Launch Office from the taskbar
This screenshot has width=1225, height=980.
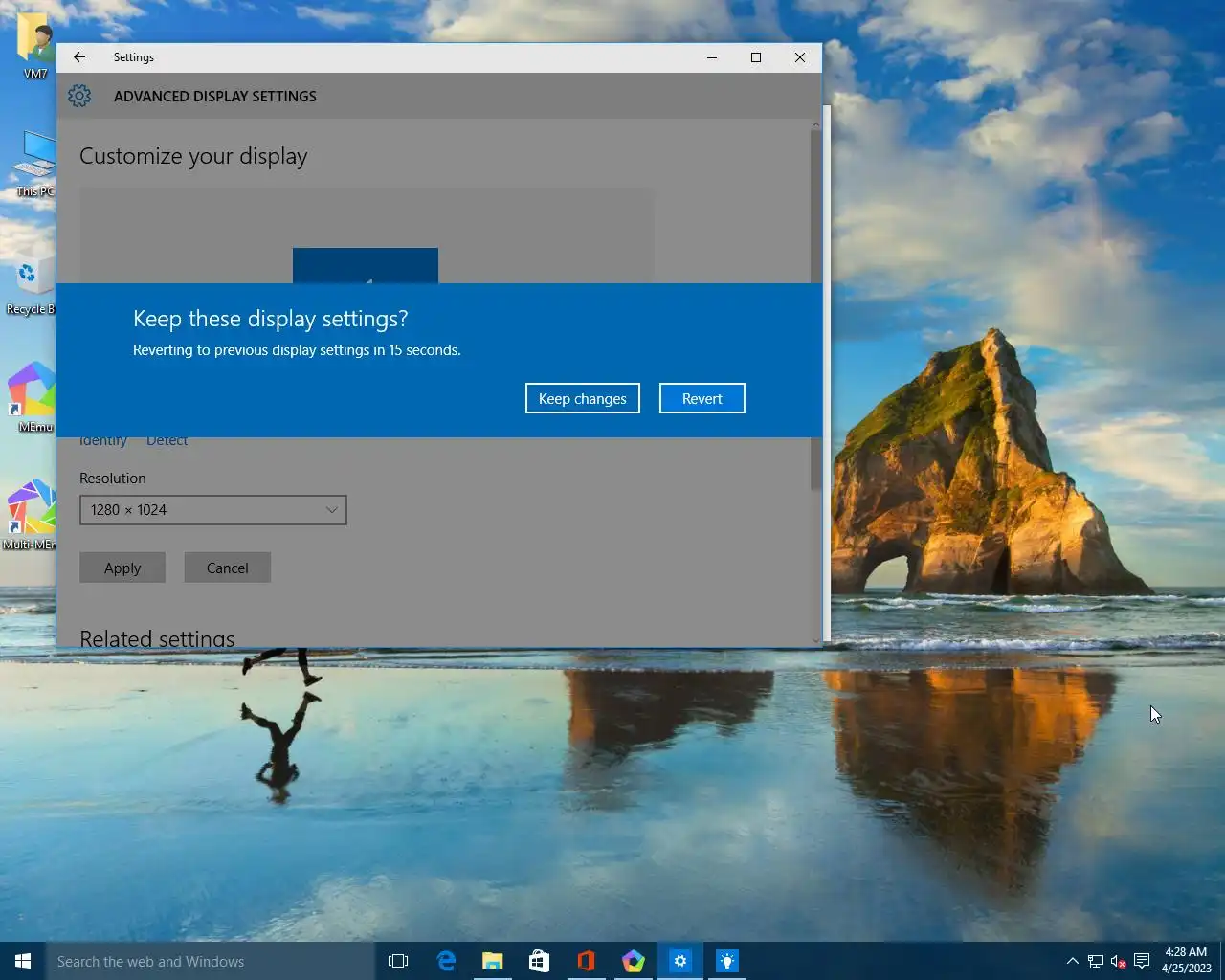586,961
